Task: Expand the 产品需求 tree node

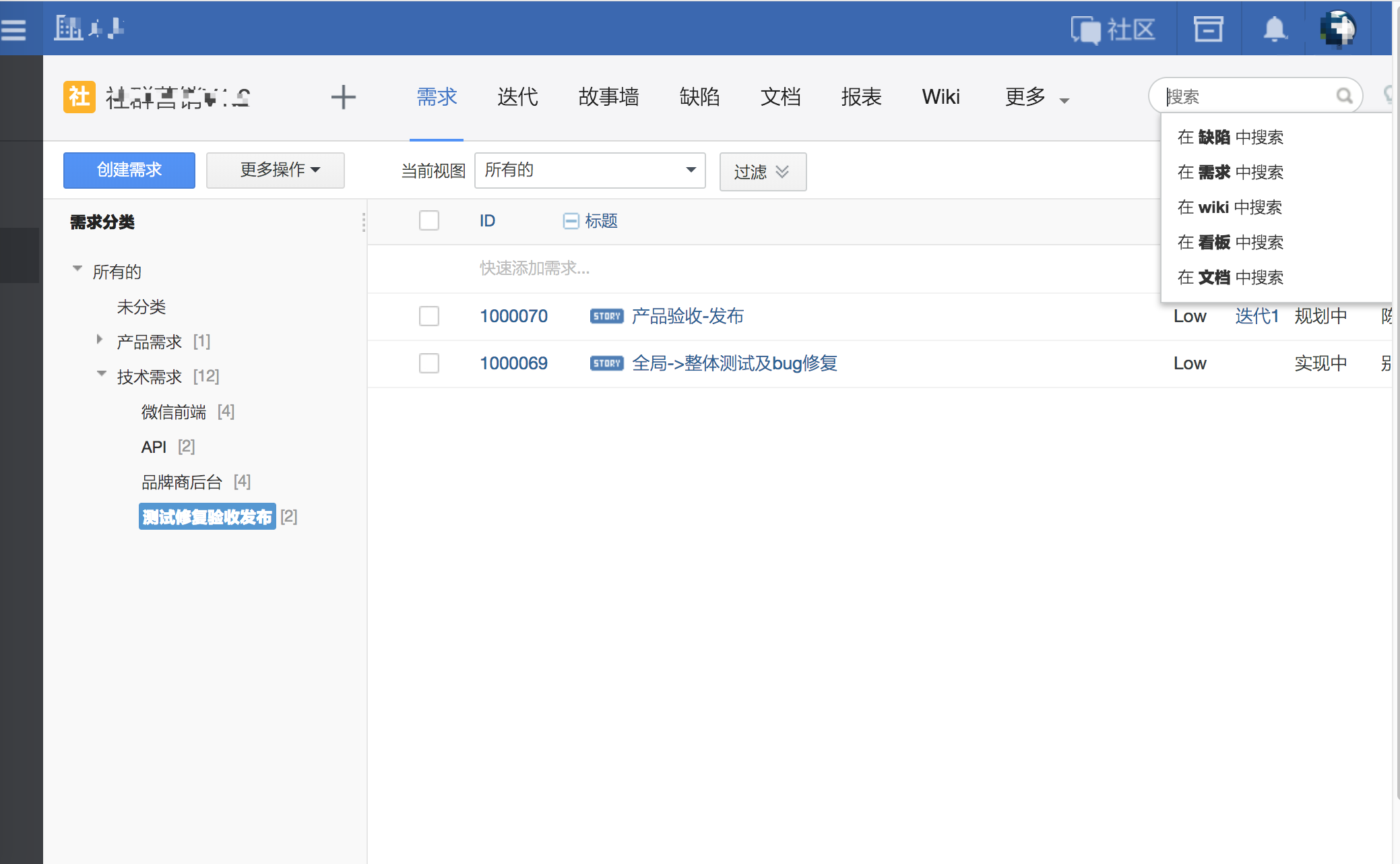Action: [x=100, y=340]
